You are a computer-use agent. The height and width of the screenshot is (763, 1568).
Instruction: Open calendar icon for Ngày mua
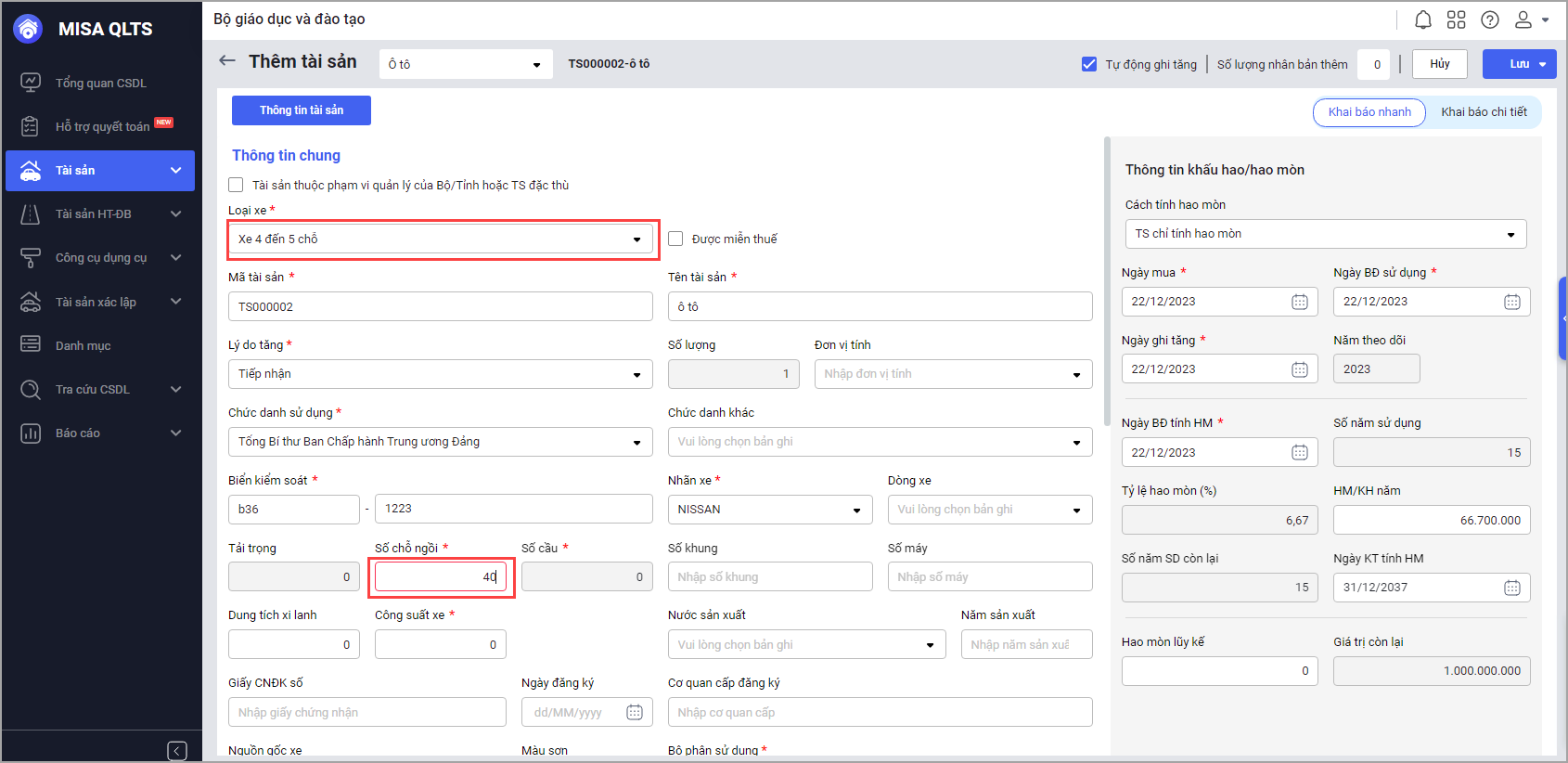pos(1299,302)
